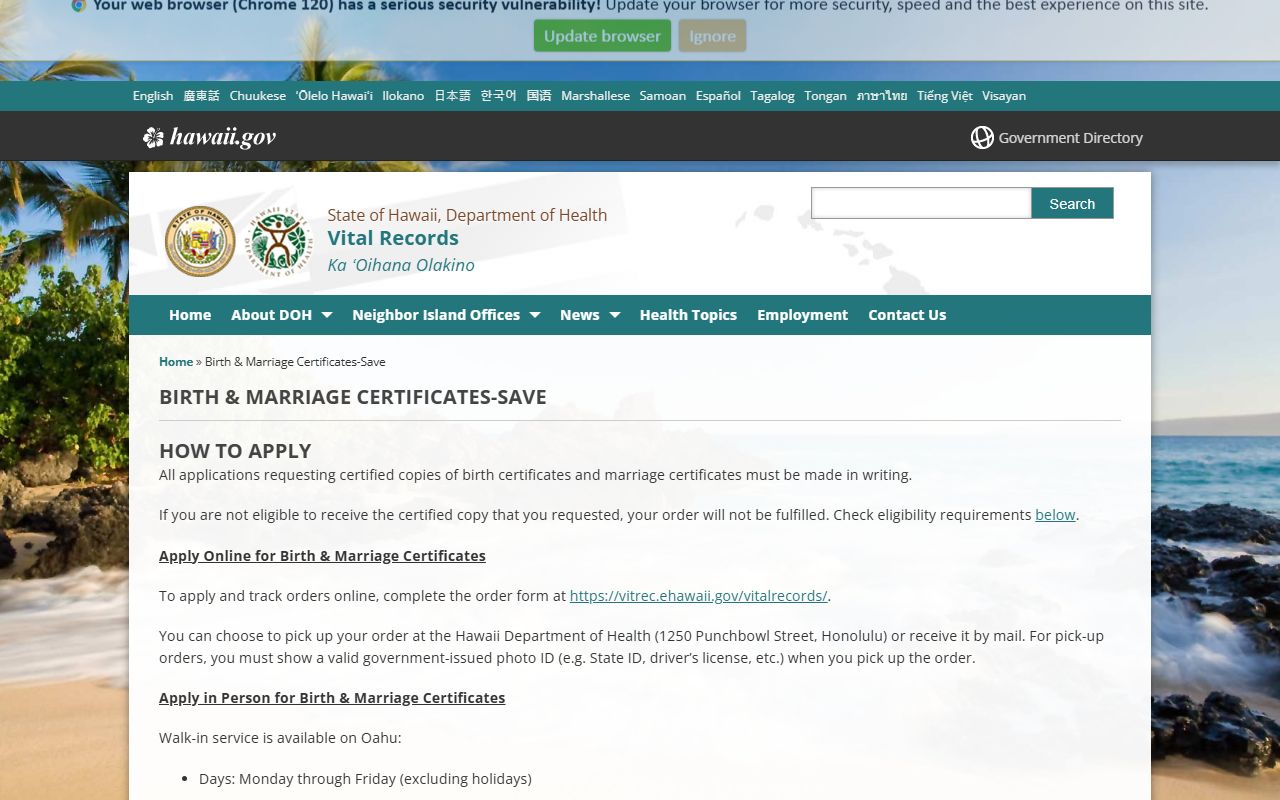Screen dimensions: 1280x800
Task: Switch language to Ilokano
Action: coord(403,96)
